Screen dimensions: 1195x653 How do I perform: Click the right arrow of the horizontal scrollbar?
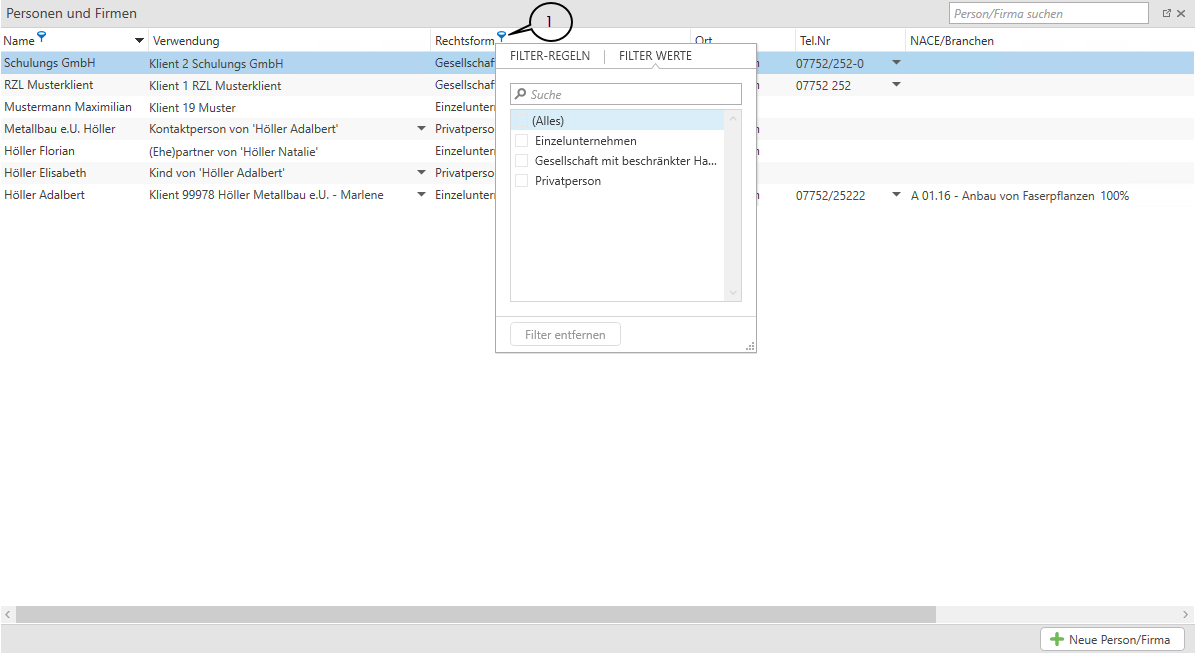tap(1187, 614)
